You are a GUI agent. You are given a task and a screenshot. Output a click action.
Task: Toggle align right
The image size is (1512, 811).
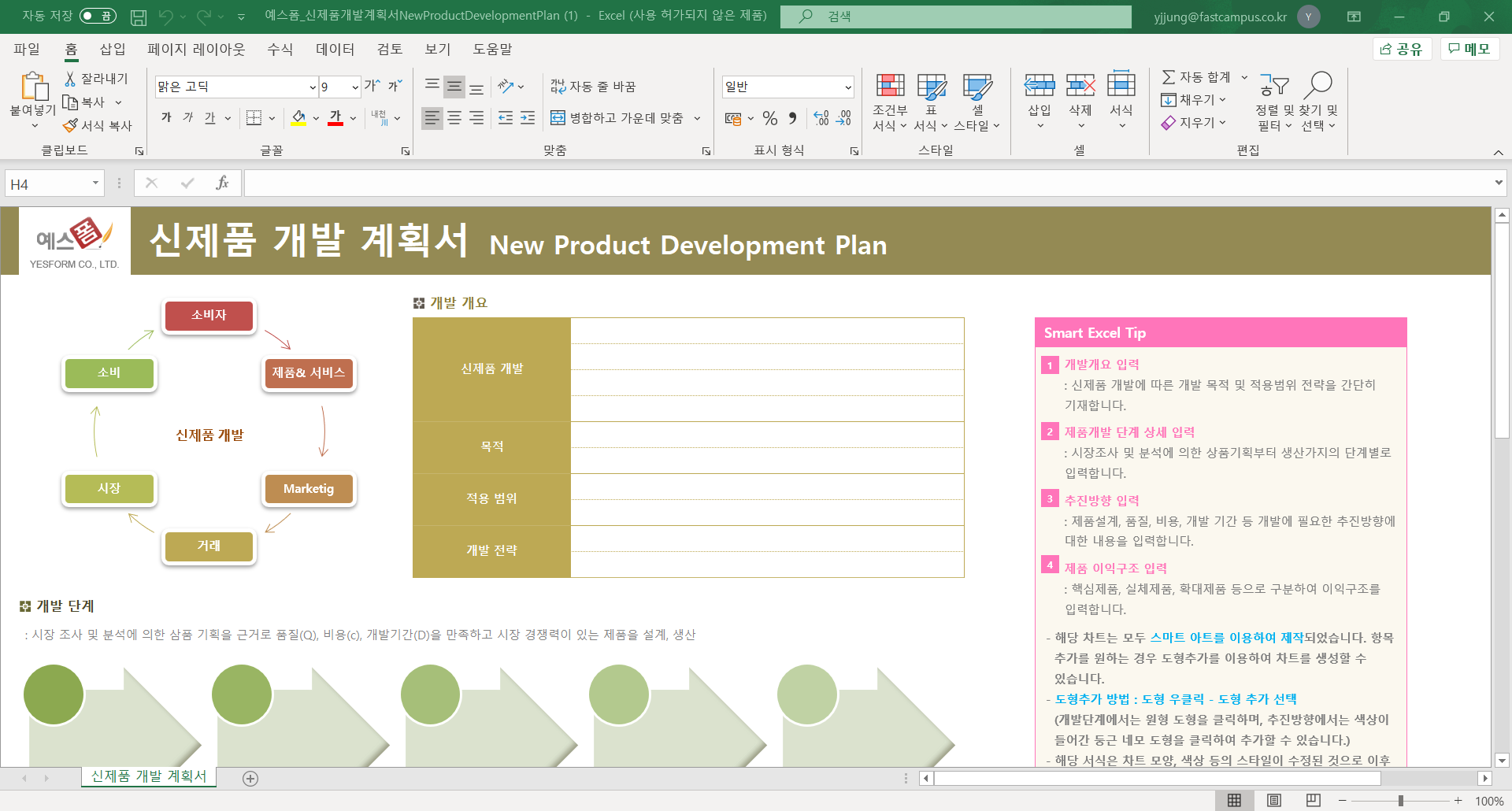coord(476,118)
